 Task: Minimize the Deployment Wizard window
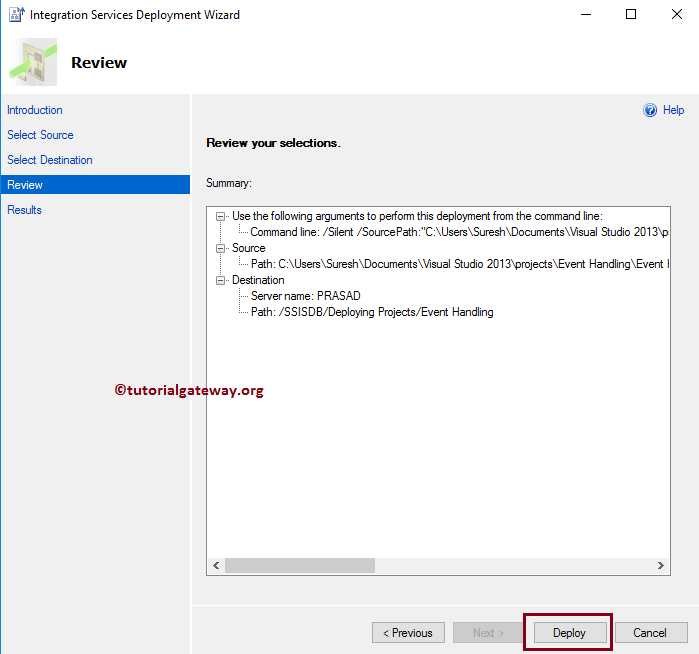point(586,15)
